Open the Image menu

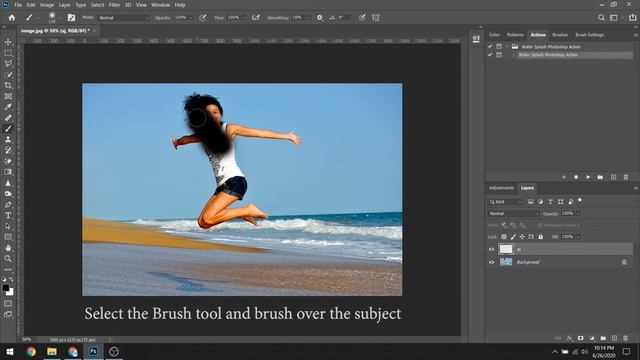point(47,5)
